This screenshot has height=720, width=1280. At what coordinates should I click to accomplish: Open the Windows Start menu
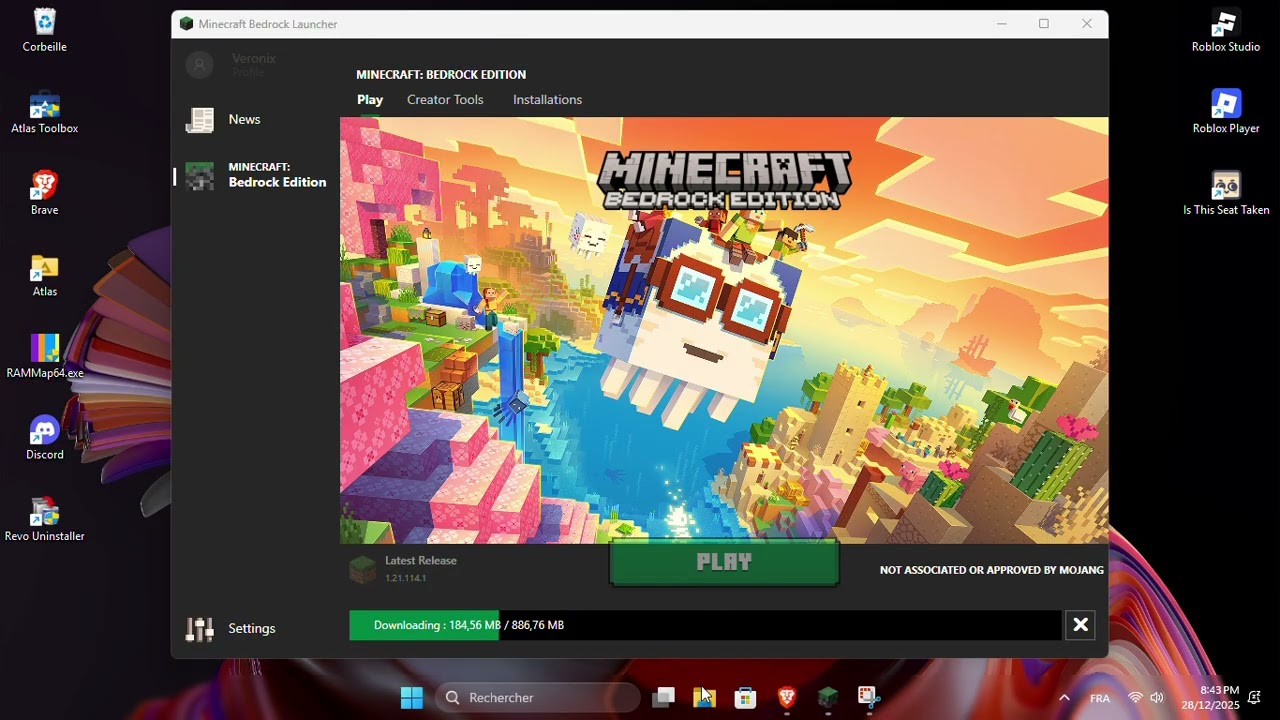[411, 698]
